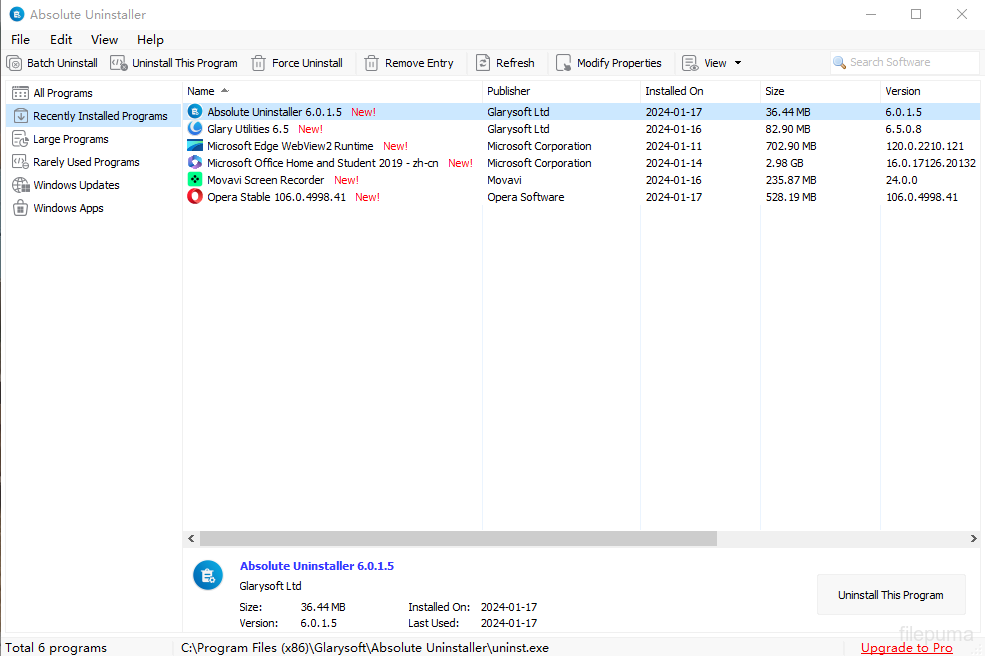985x656 pixels.
Task: Click the Absolute Uninstaller title bar logo
Action: click(17, 14)
